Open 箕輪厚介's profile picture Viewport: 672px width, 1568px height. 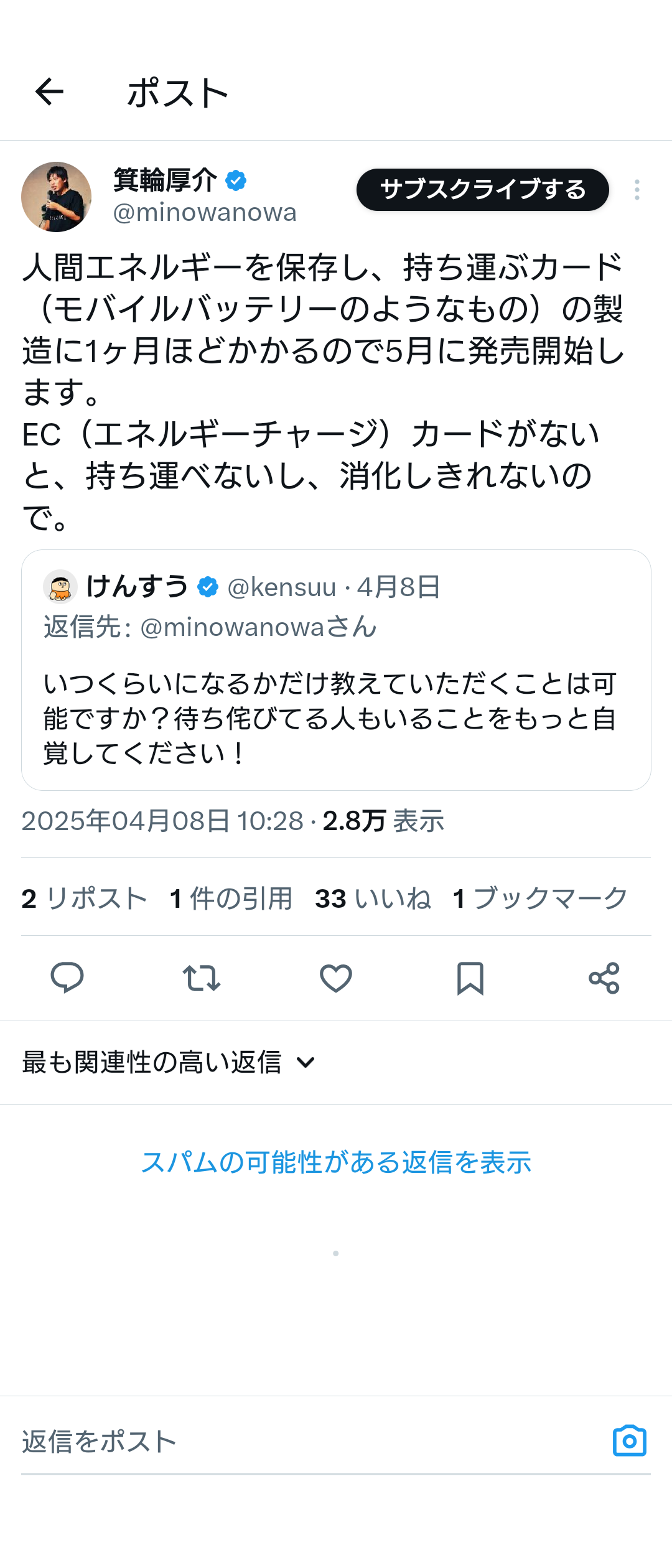tap(57, 197)
